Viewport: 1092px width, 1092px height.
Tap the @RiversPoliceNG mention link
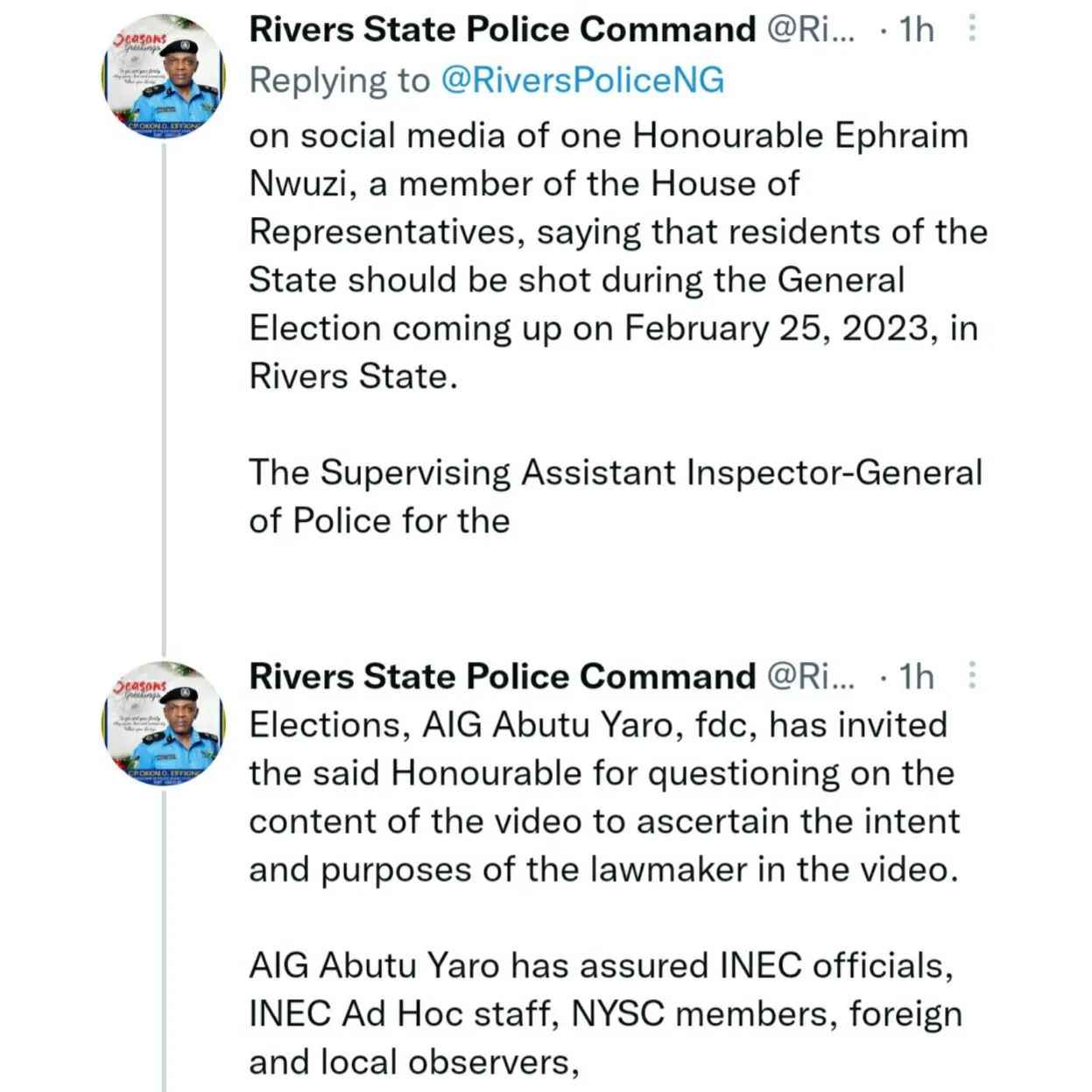tap(582, 81)
